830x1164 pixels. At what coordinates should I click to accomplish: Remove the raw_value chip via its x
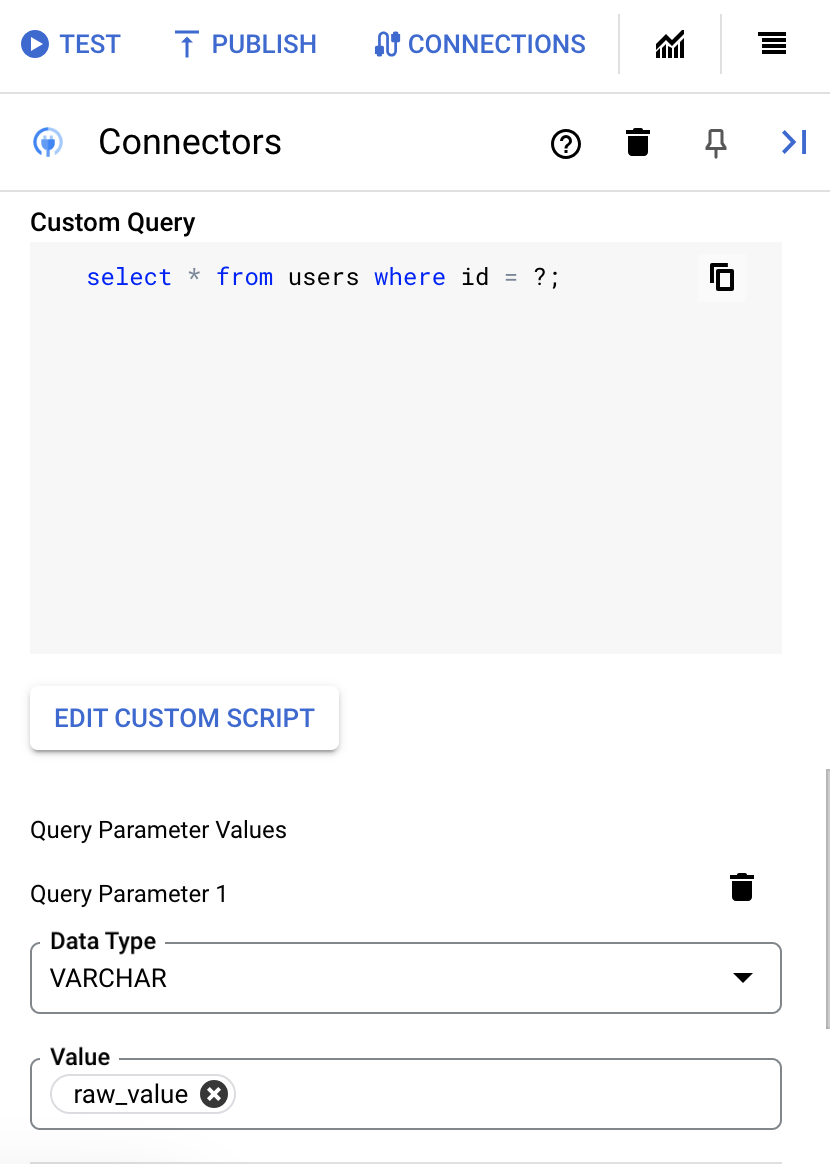(213, 1094)
